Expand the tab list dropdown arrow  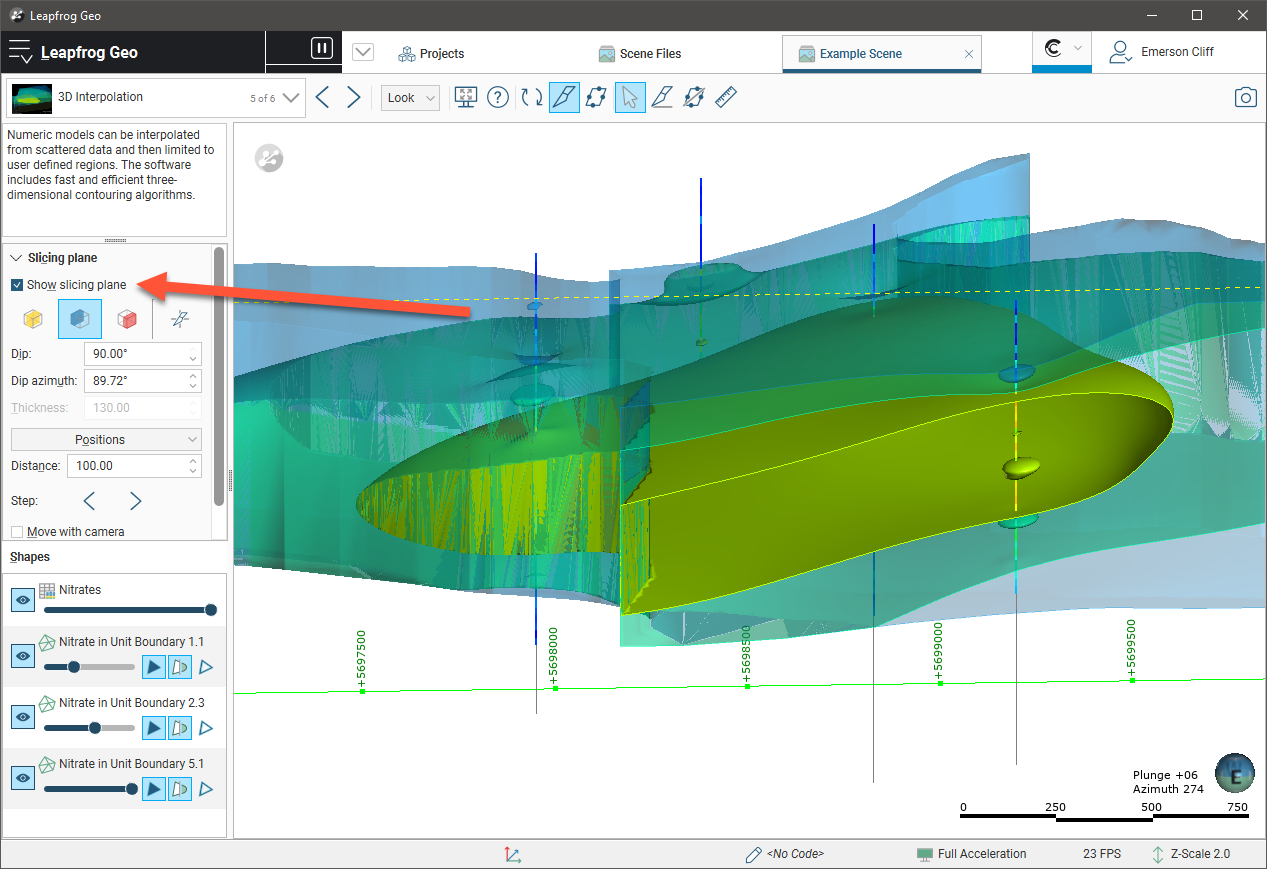point(363,53)
